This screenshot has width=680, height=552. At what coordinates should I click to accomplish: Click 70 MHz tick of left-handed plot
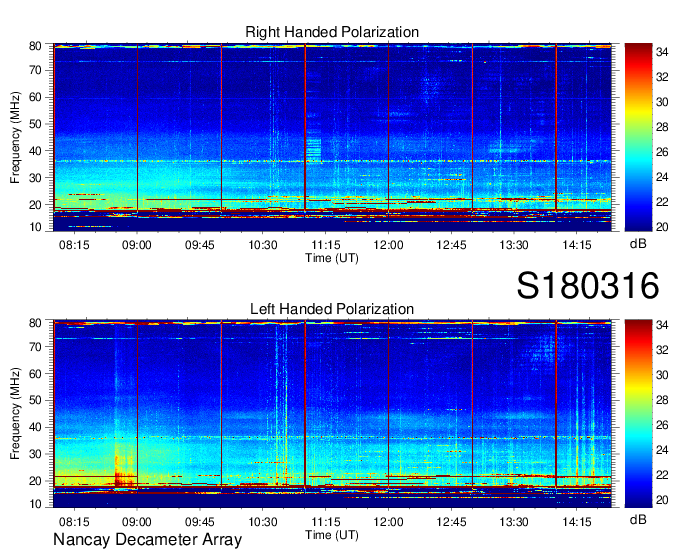click(36, 346)
